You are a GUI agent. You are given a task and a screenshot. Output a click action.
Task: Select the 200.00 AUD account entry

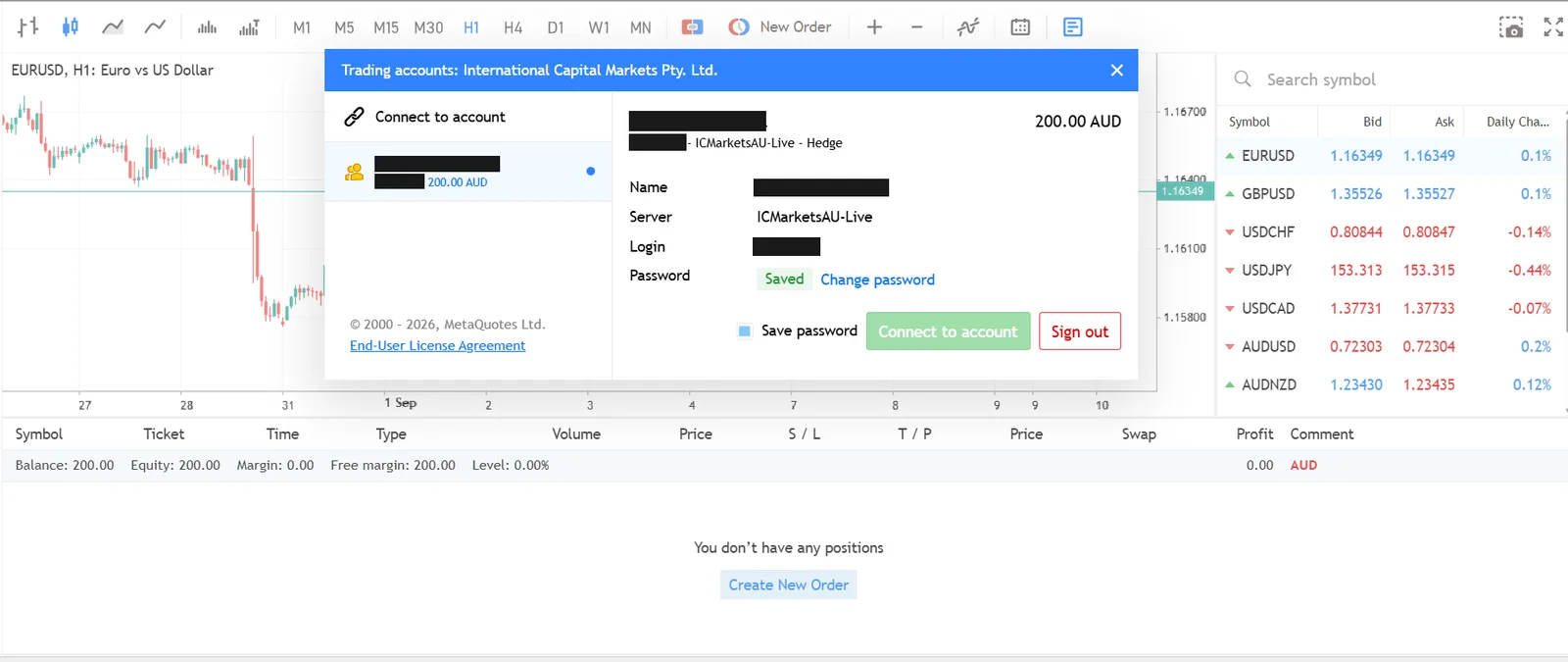(468, 173)
